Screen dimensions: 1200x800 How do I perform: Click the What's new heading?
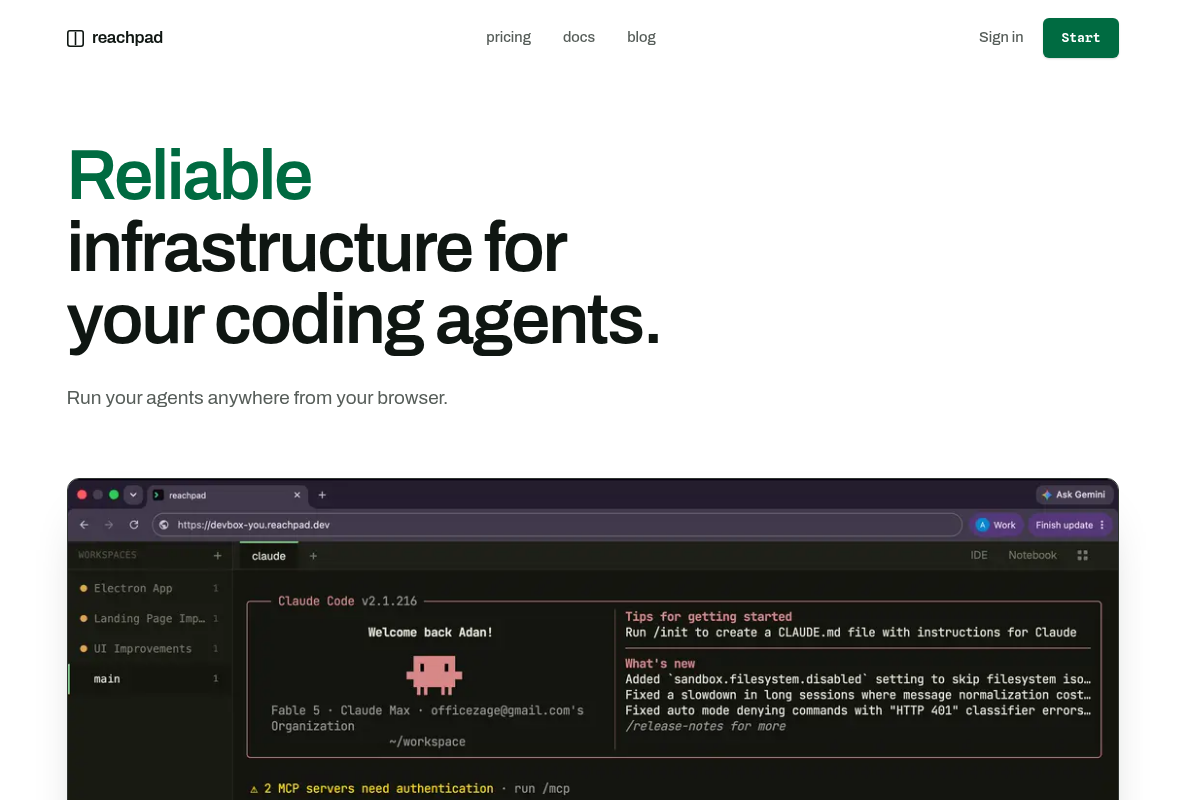click(x=660, y=663)
